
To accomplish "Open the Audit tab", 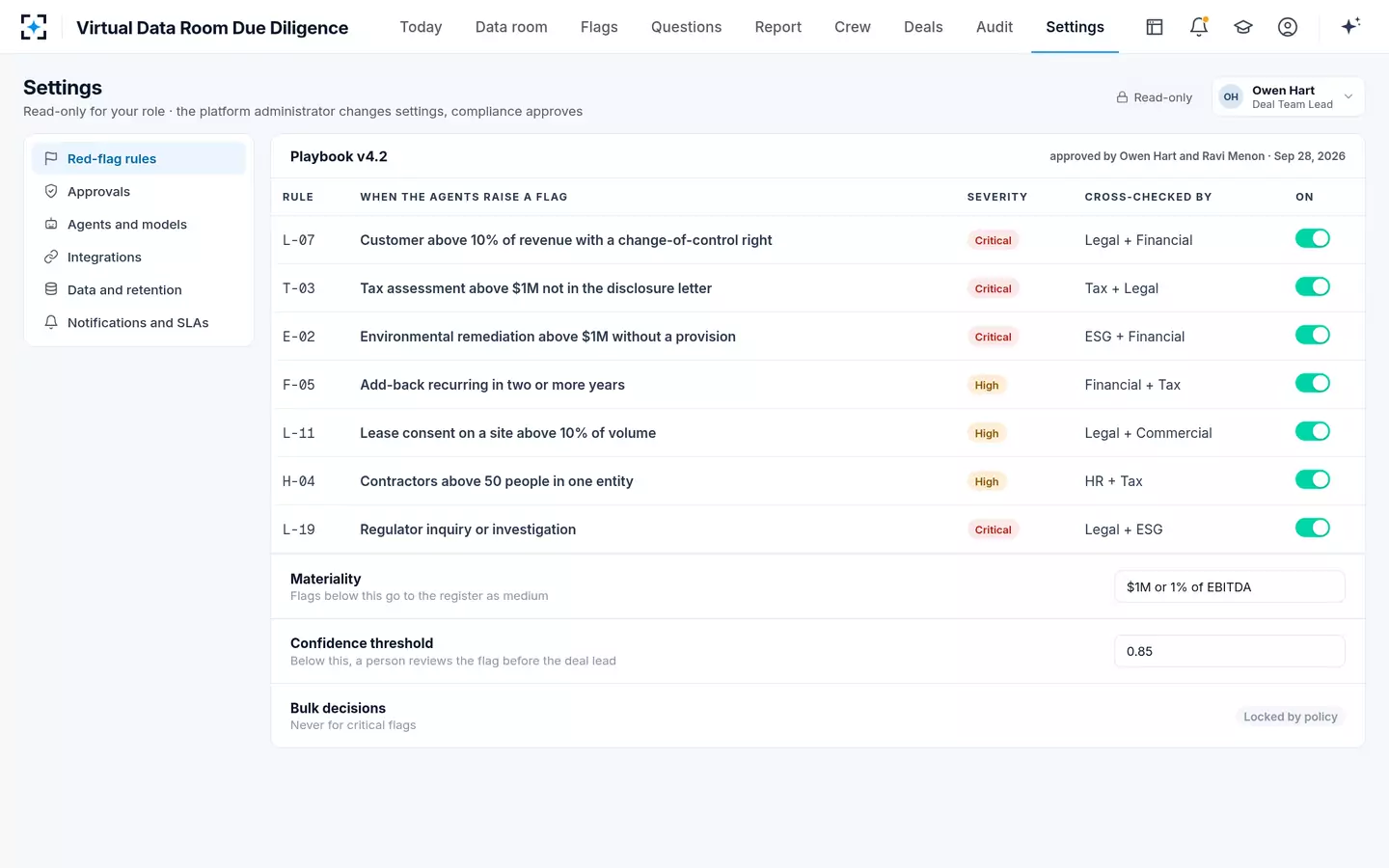I will tap(994, 27).
